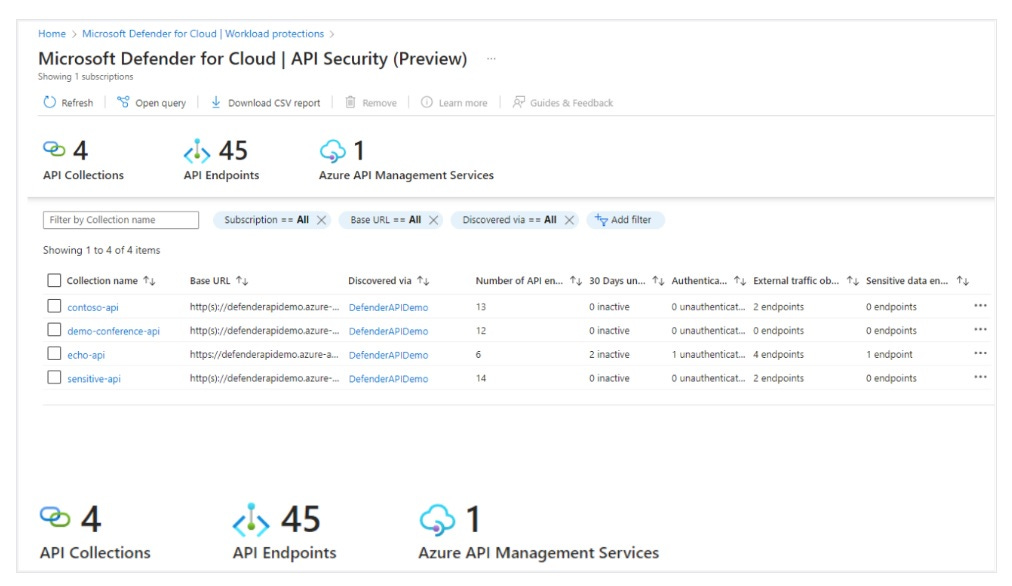This screenshot has width=1012, height=586.
Task: Open the demo-conference-api collection link
Action: coord(114,331)
